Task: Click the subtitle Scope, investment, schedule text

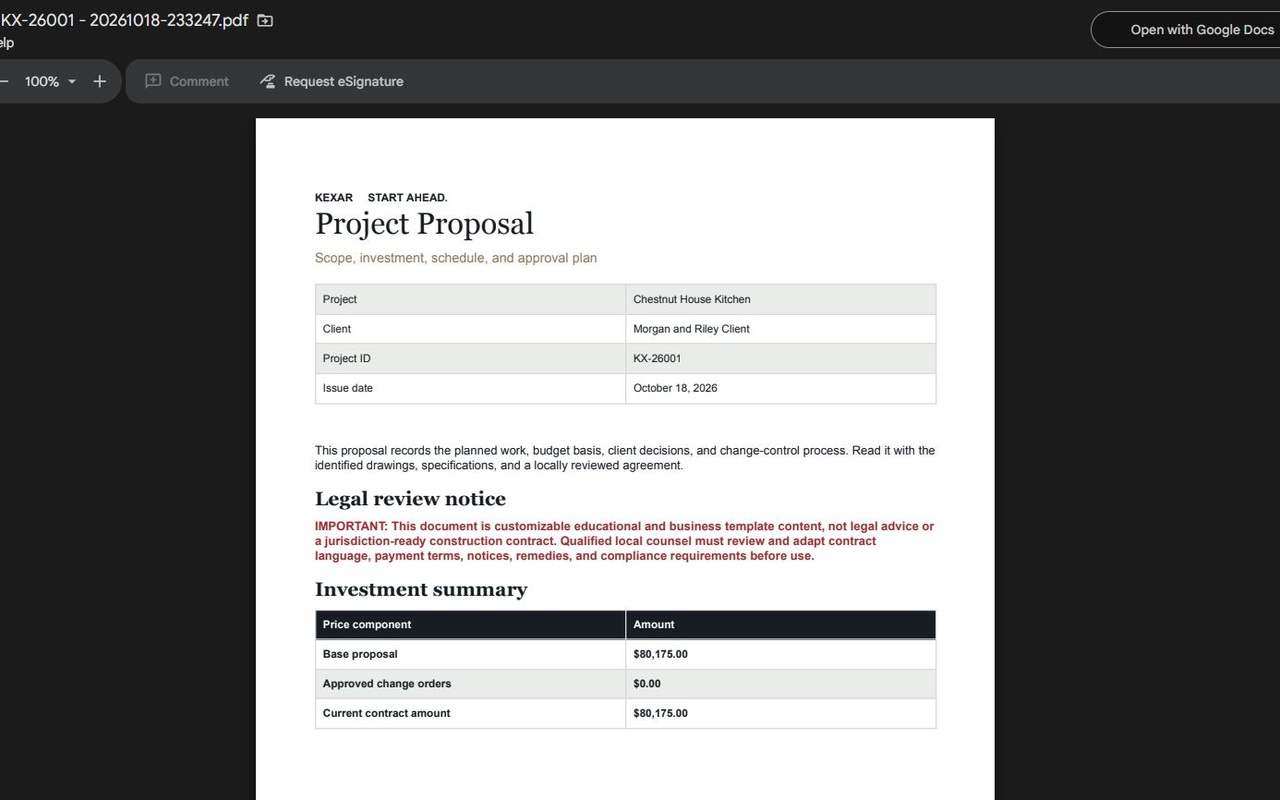Action: 456,258
